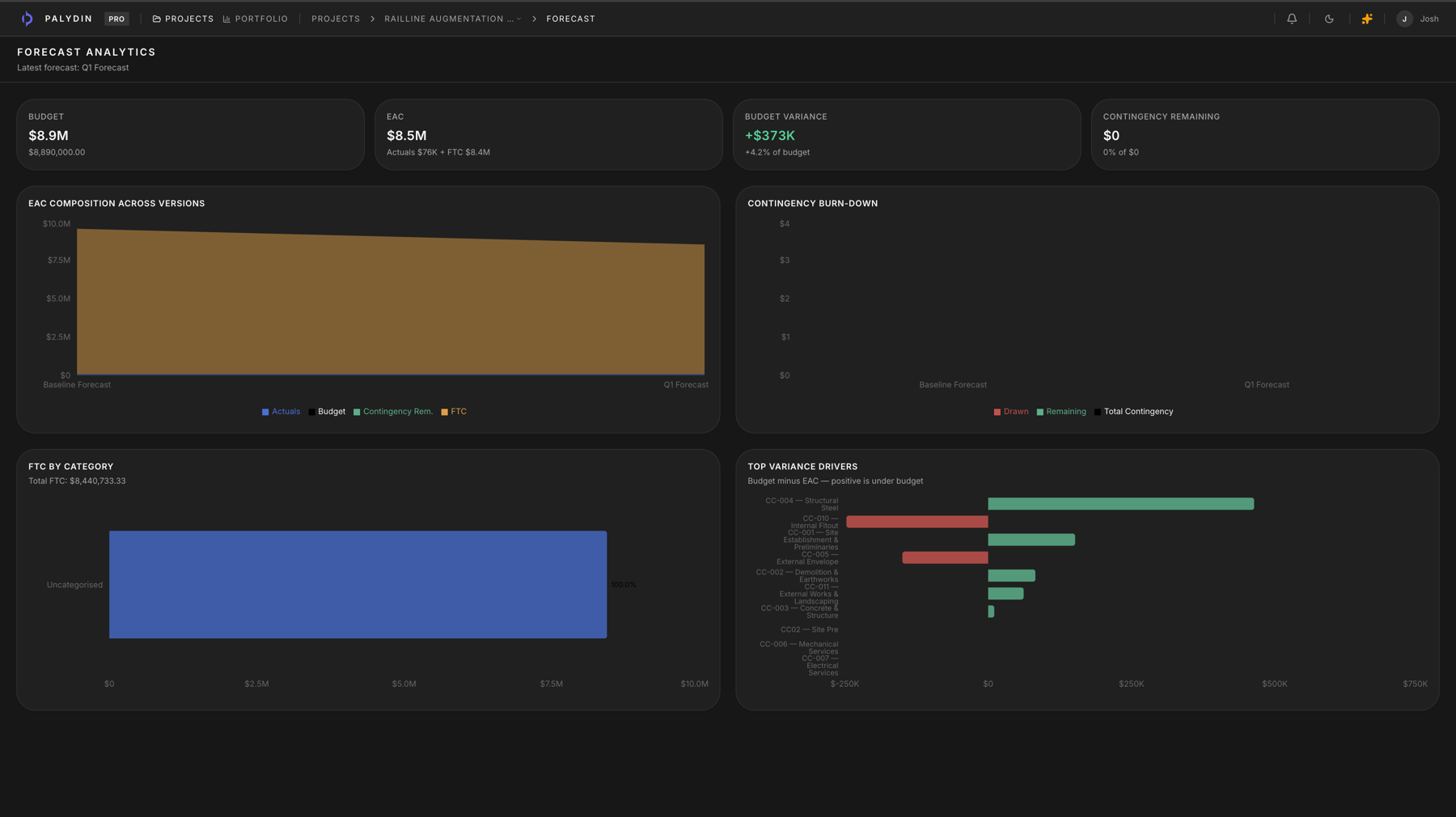Toggle Total Contingency in the burn-down legend

click(1133, 412)
